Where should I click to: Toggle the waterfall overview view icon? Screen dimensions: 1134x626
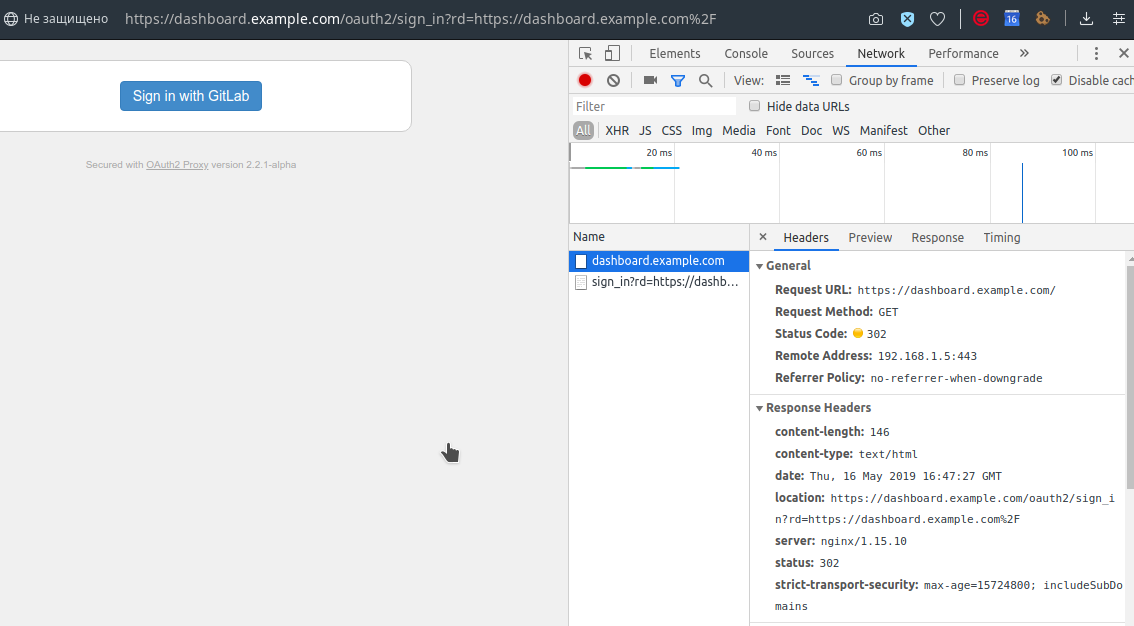click(x=811, y=80)
